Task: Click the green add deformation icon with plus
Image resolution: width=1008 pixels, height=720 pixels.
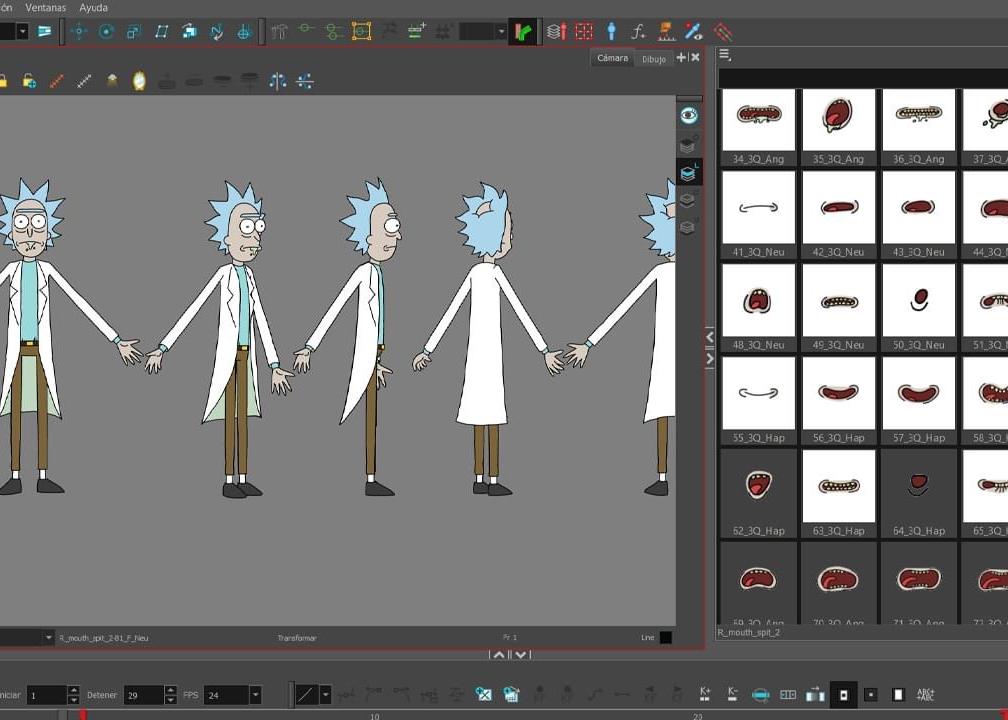Action: point(417,31)
